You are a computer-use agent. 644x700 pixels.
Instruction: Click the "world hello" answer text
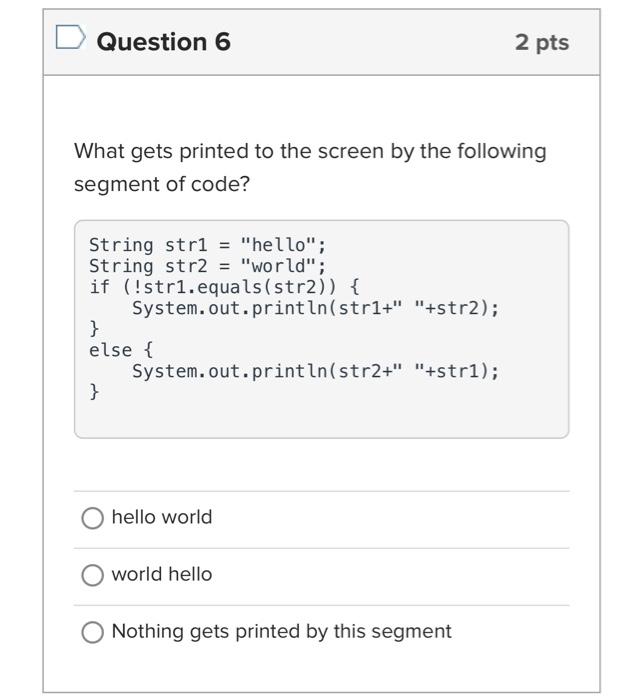coord(162,574)
